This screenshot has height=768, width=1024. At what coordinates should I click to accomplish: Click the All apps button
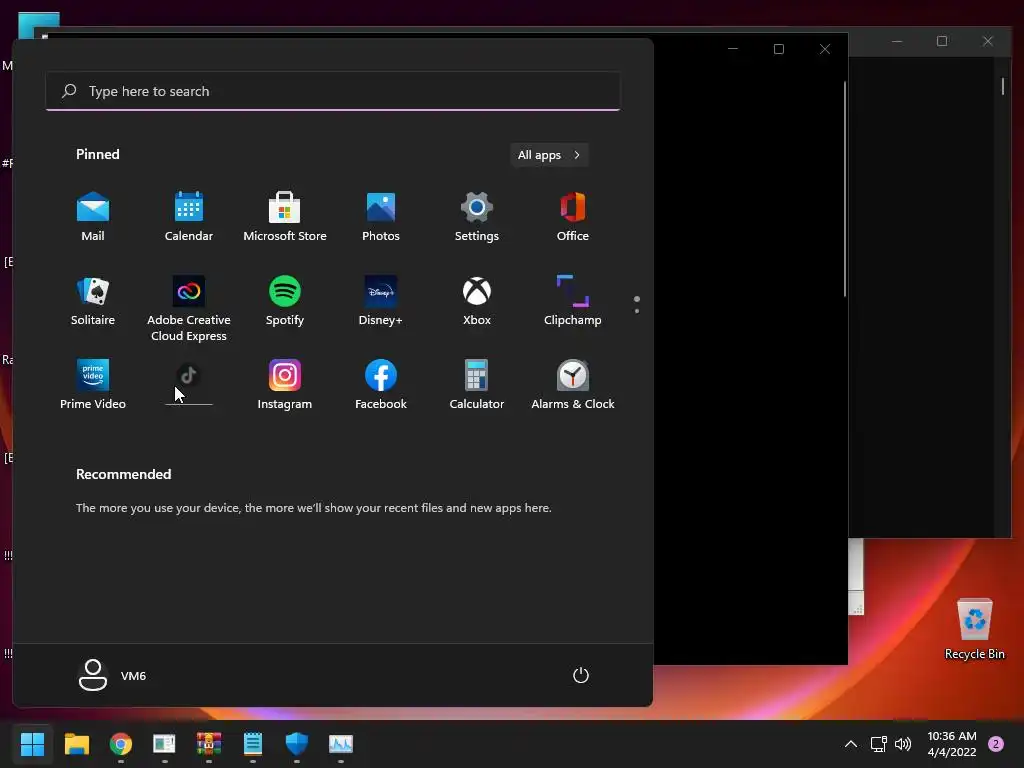pyautogui.click(x=549, y=155)
